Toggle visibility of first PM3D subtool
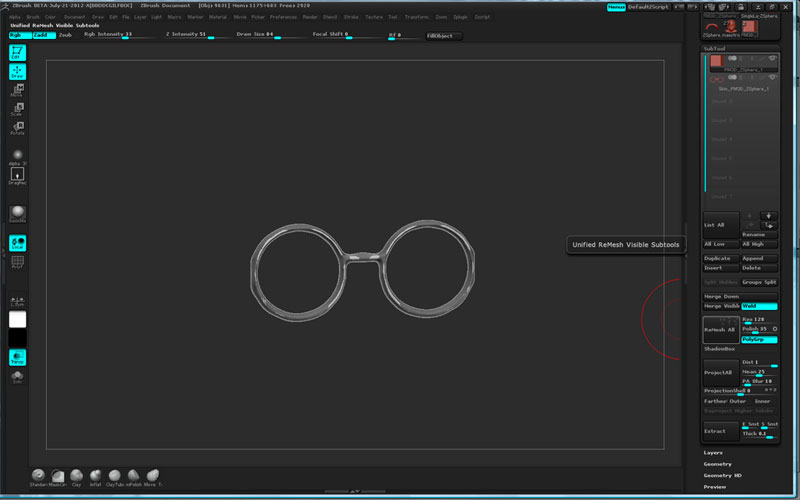Image resolution: width=800 pixels, height=500 pixels. coord(772,59)
